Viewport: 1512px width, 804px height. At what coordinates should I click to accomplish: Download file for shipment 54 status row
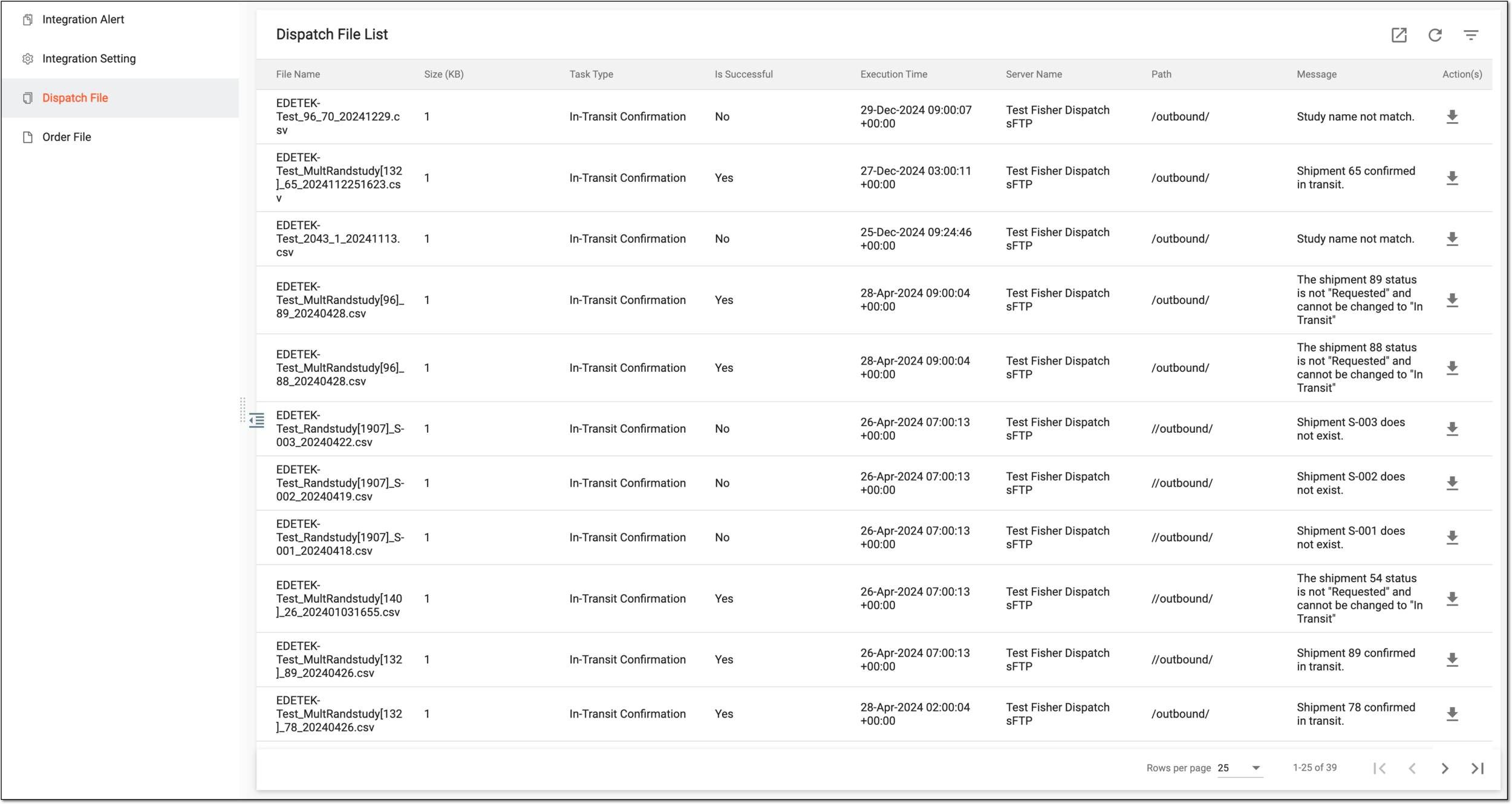coord(1452,599)
